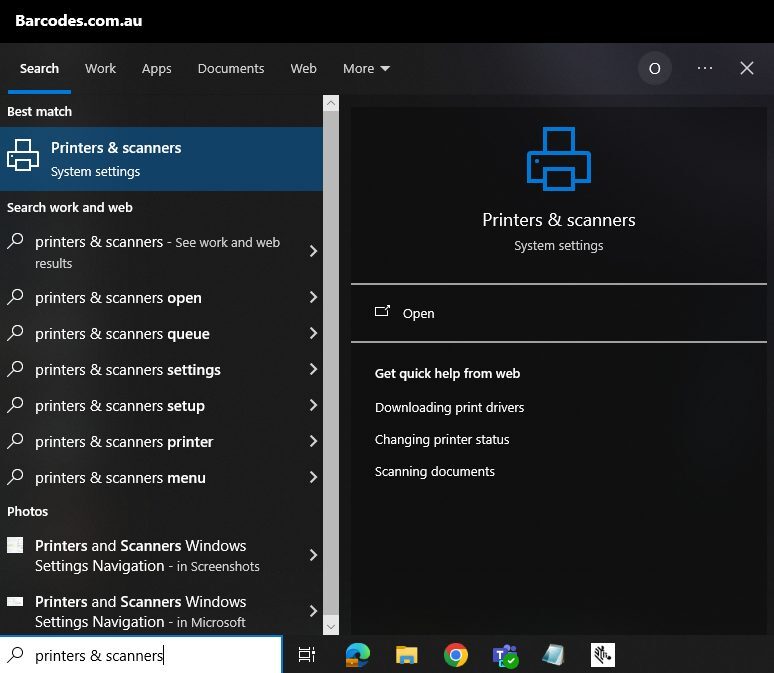Viewport: 774px width, 673px height.
Task: Open the notepad-style app icon in taskbar
Action: (x=553, y=655)
